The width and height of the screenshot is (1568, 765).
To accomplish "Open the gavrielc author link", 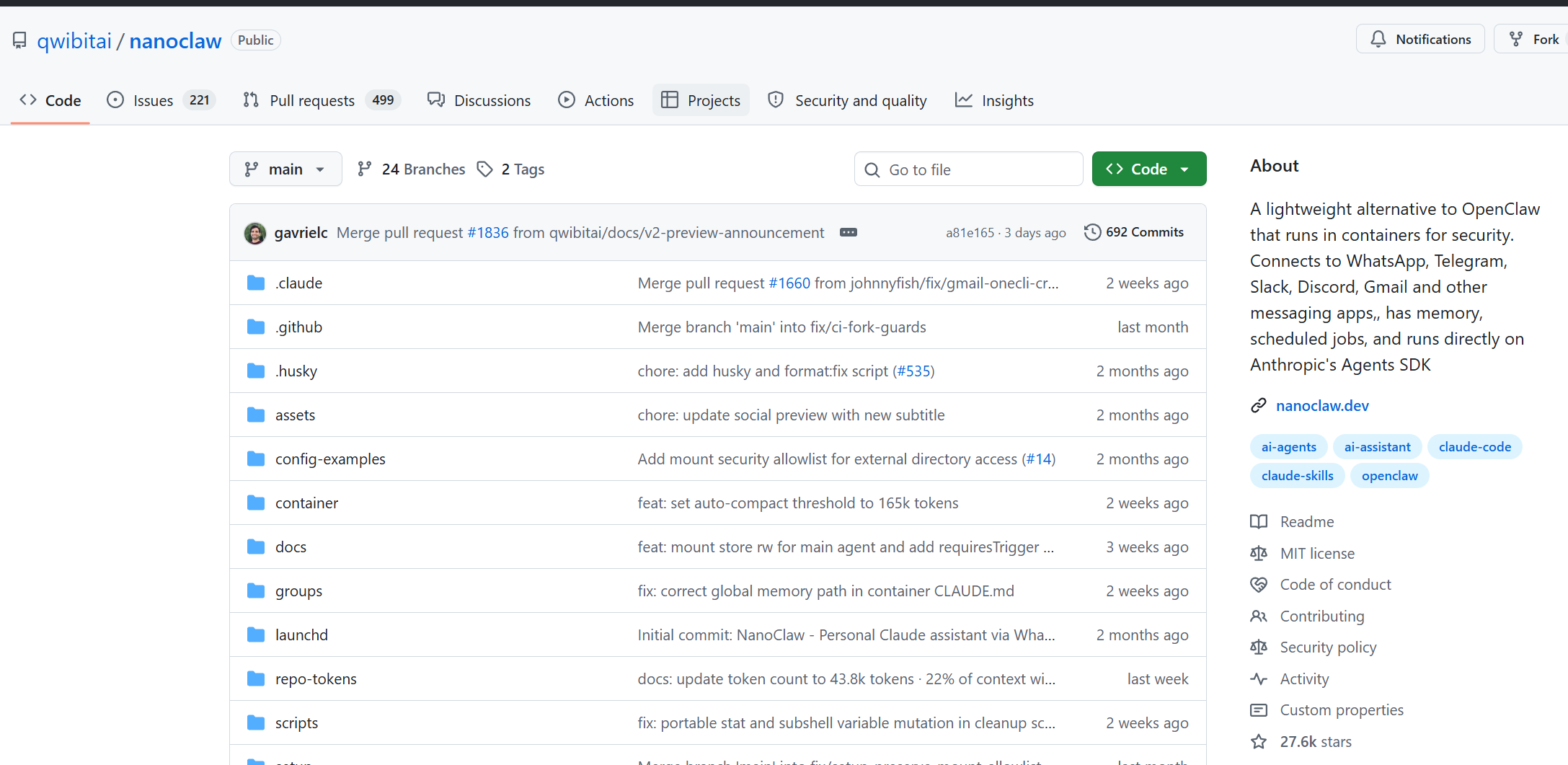I will pos(301,233).
